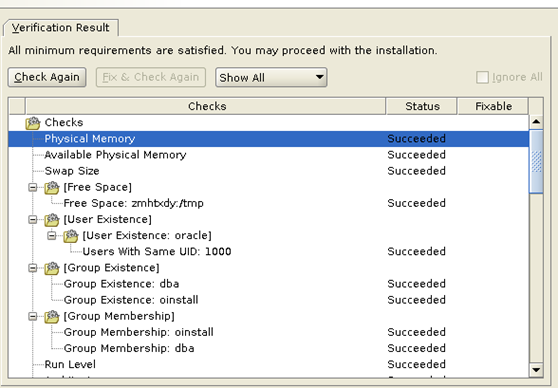Collapse the [Group Membership] tree node
Viewport: 558px width, 388px height.
tap(33, 316)
